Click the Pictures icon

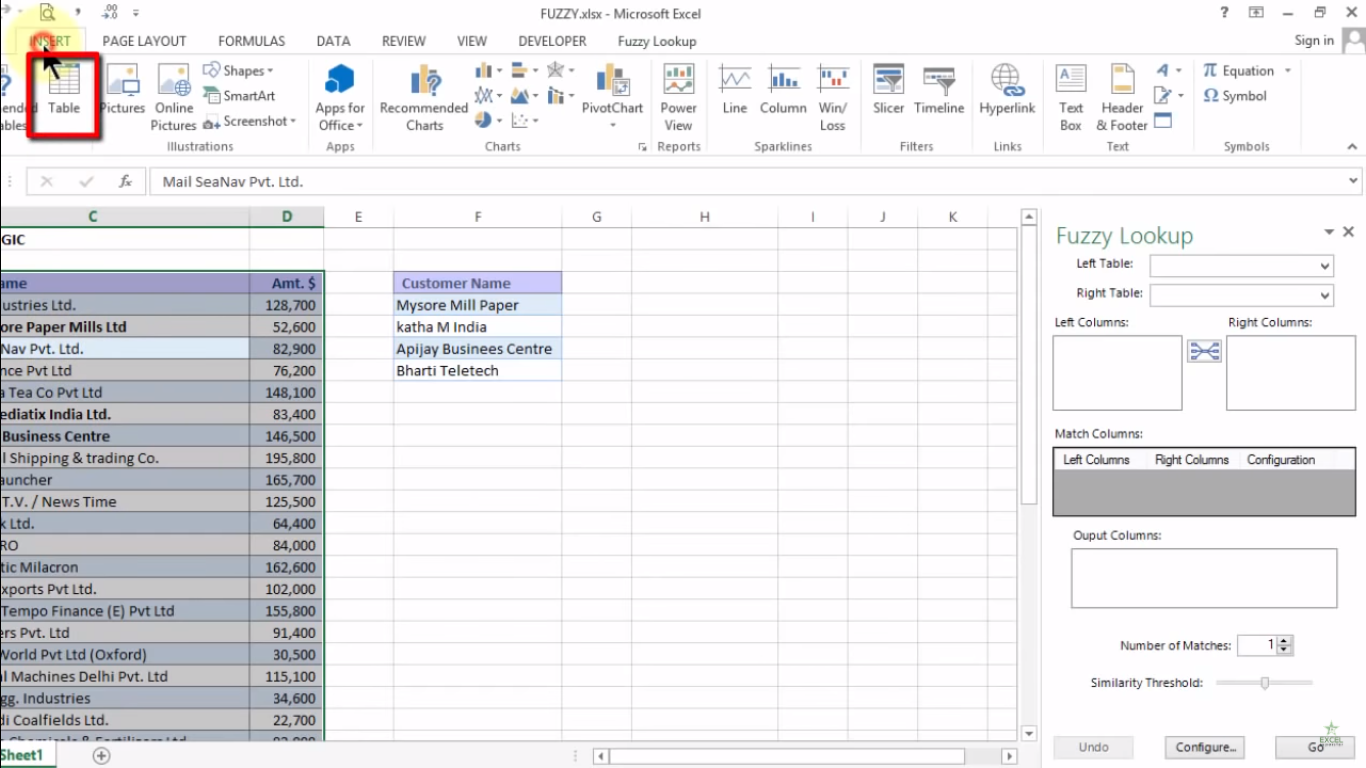(122, 90)
